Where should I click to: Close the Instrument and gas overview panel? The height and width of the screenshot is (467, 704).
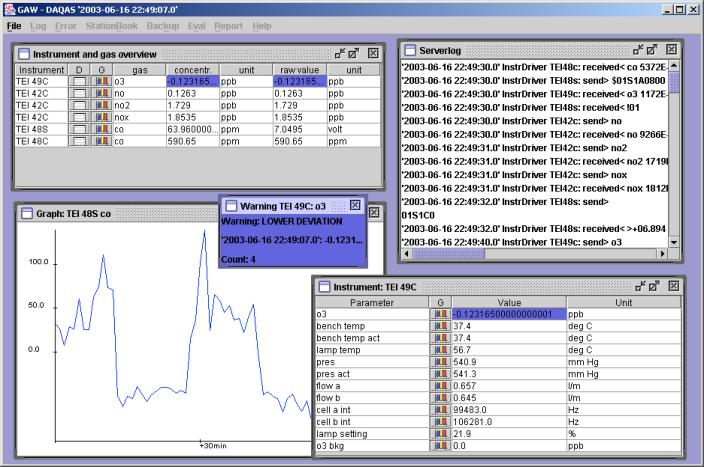pos(373,52)
